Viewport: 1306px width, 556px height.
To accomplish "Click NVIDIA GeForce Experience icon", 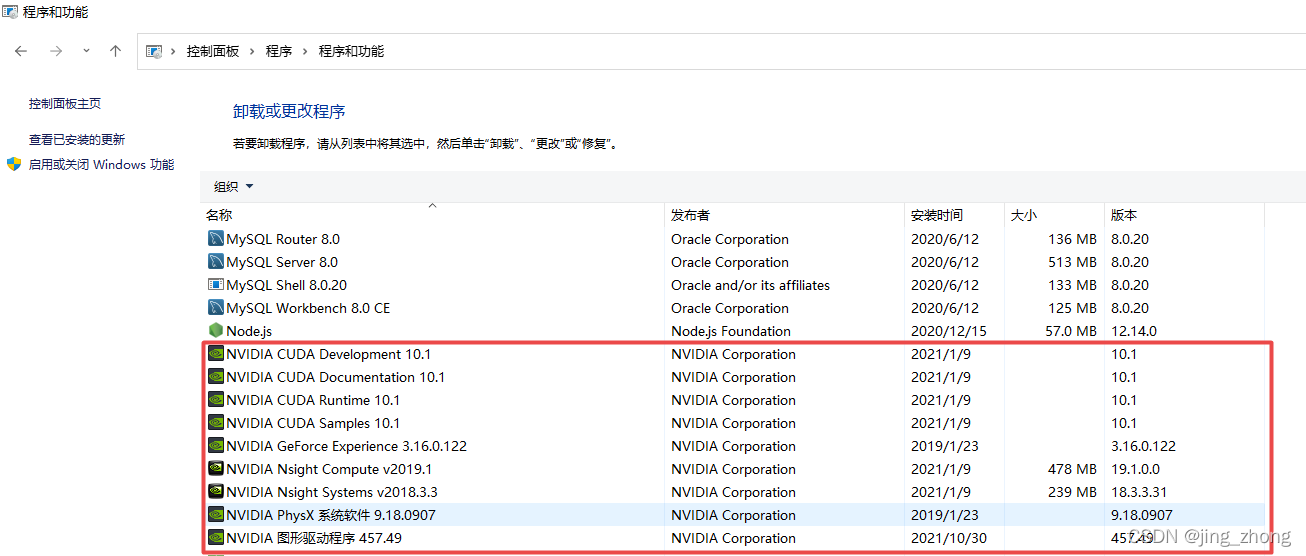I will [216, 446].
